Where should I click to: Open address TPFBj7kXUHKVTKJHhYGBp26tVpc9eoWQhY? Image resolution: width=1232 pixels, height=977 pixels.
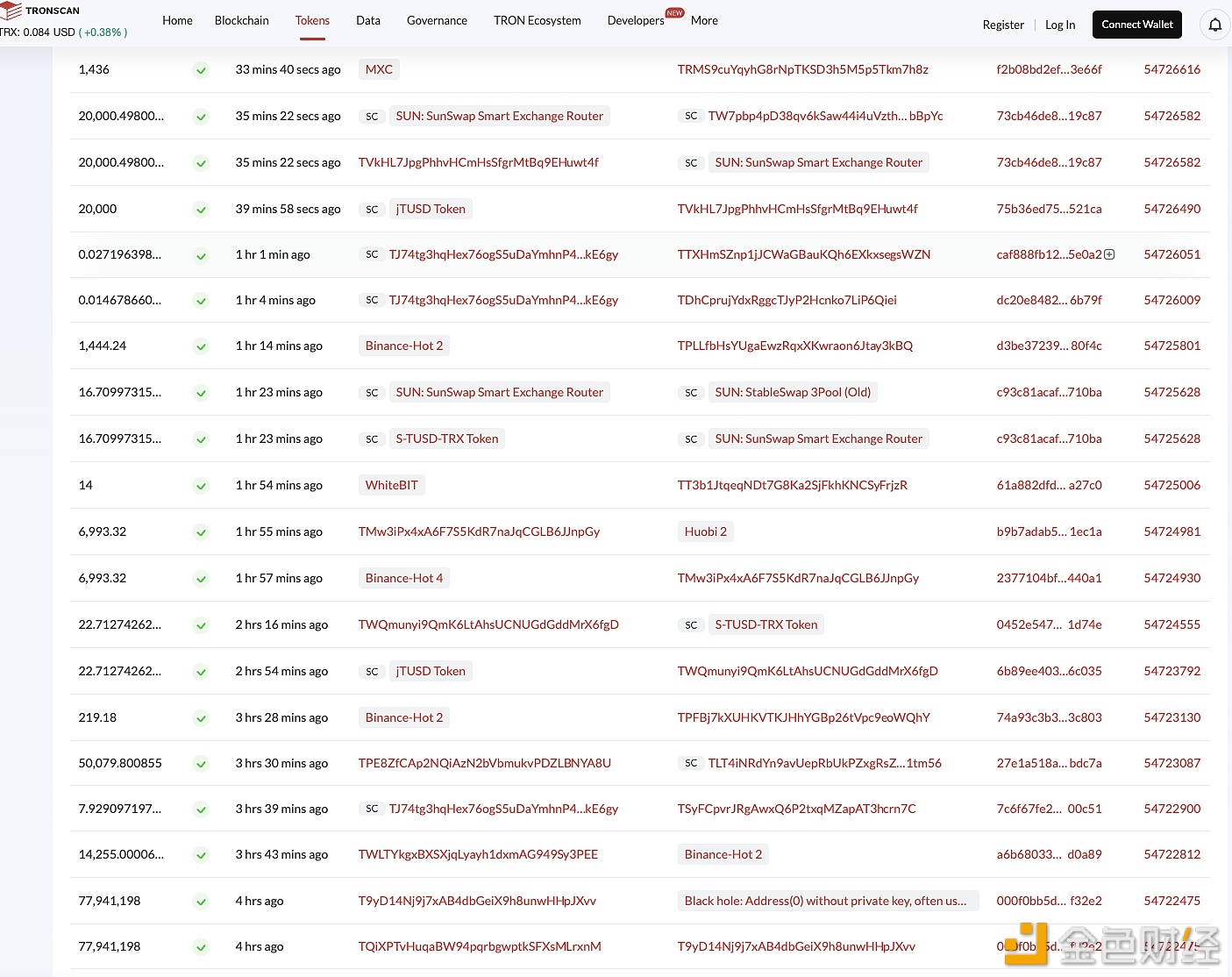point(803,717)
